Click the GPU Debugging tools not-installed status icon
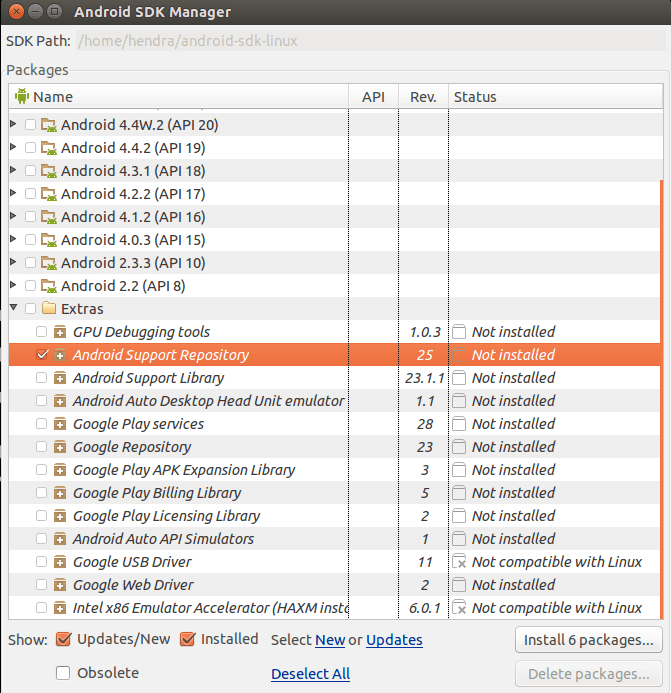The image size is (671, 693). pyautogui.click(x=459, y=331)
